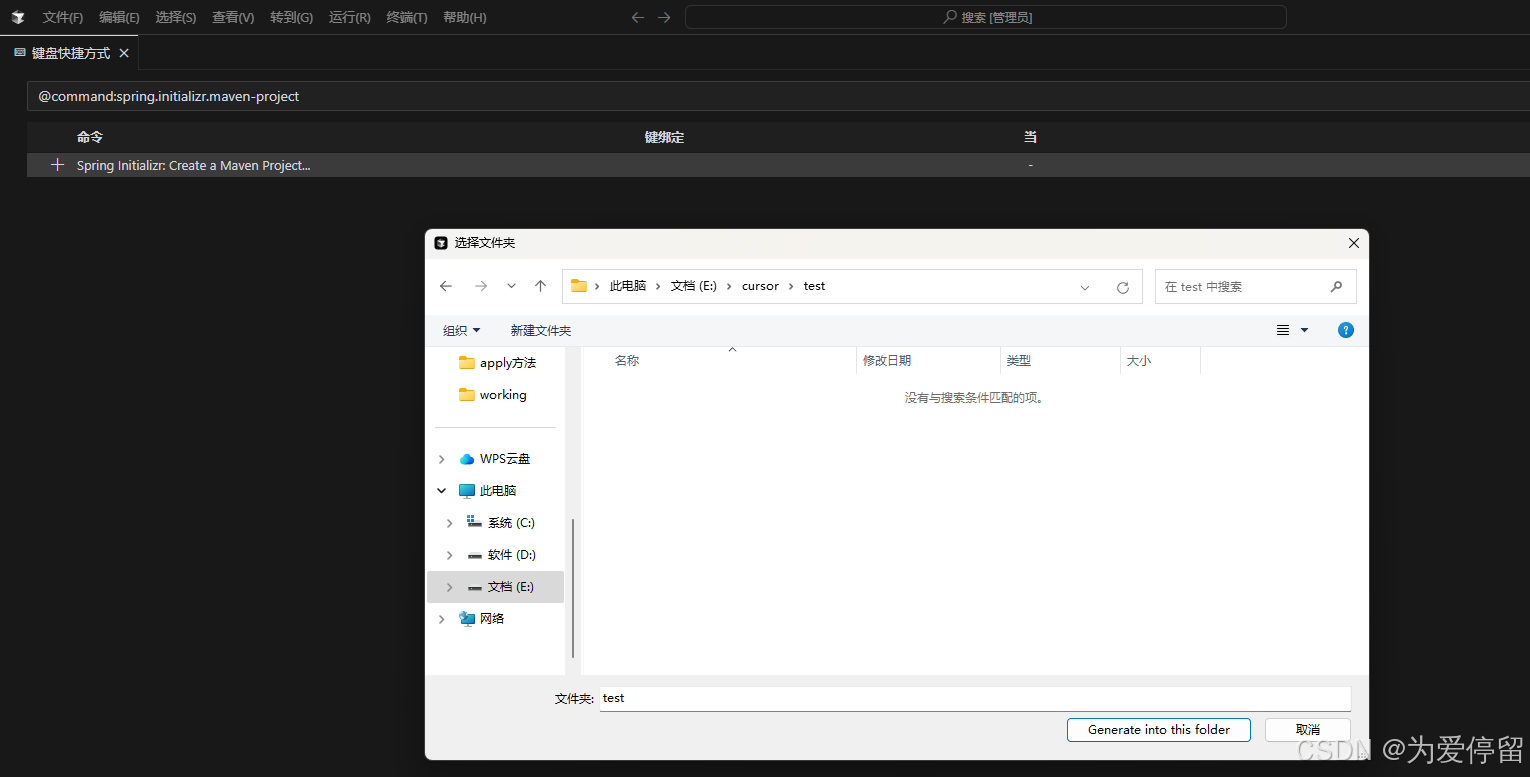Viewport: 1530px width, 777px height.
Task: Navigate to 文档 (E:) in breadcrumb
Action: coord(694,286)
